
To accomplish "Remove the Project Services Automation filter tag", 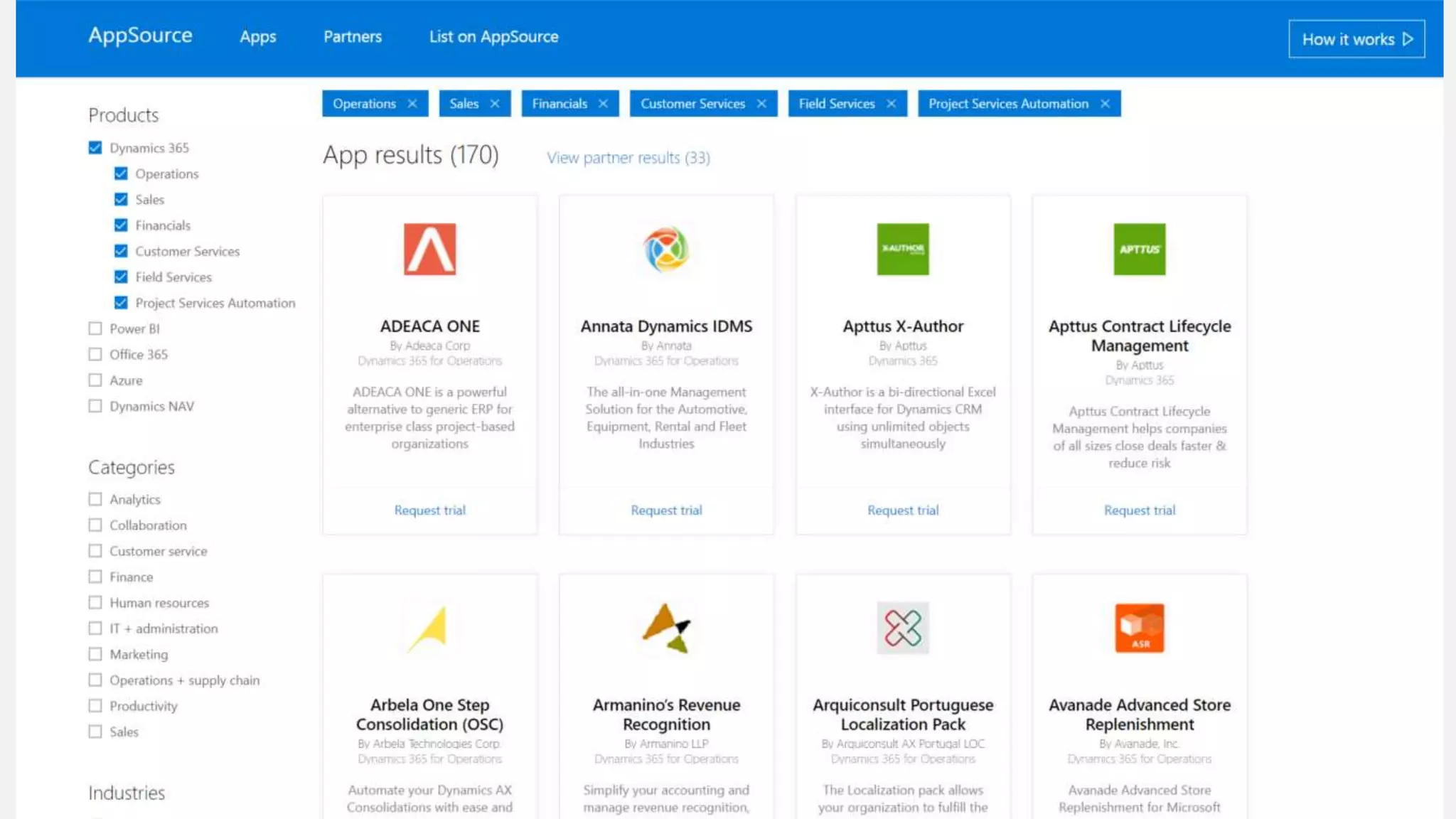I will 1105,104.
